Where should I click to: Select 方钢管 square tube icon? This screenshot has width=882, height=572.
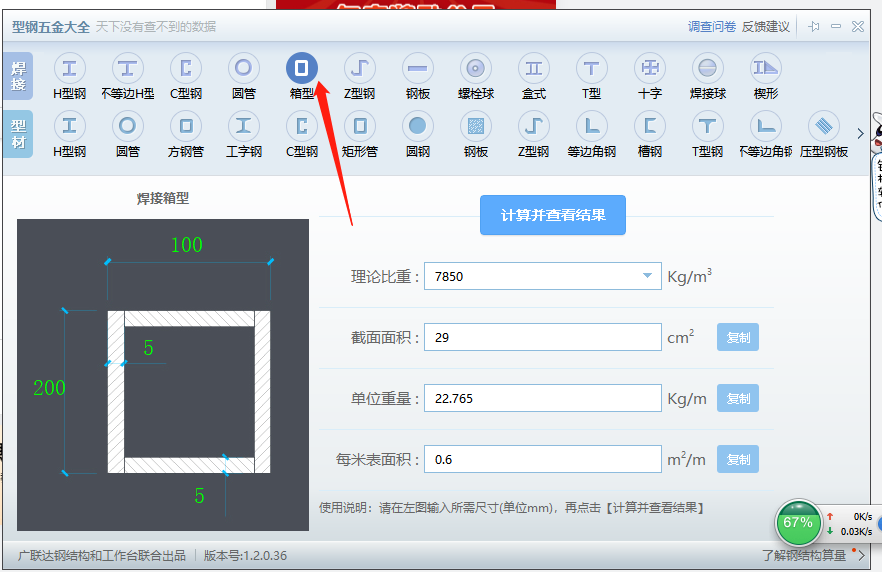tap(186, 126)
